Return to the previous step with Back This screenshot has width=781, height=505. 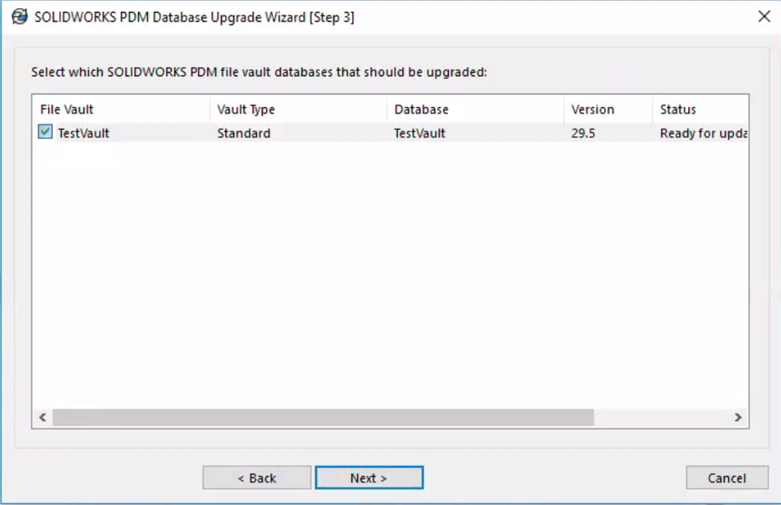coord(257,478)
